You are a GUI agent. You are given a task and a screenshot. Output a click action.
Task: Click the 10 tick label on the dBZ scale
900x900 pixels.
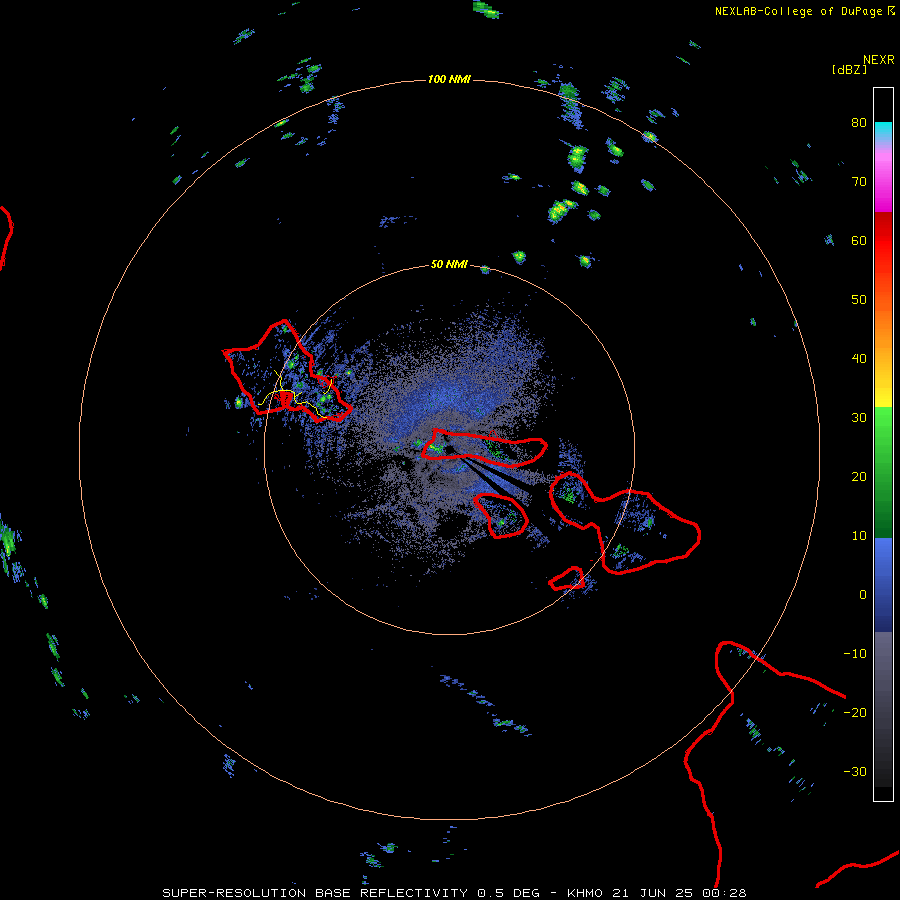859,536
